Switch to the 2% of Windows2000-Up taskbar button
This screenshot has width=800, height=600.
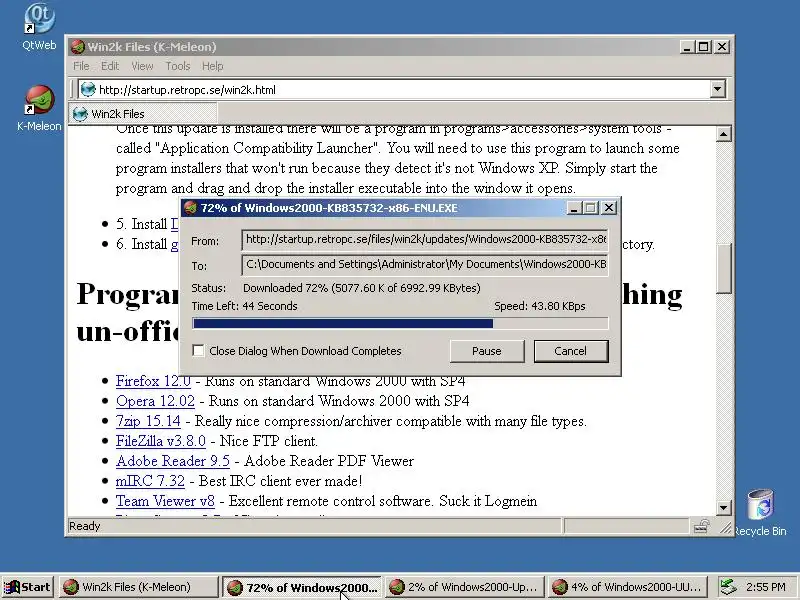tap(464, 587)
